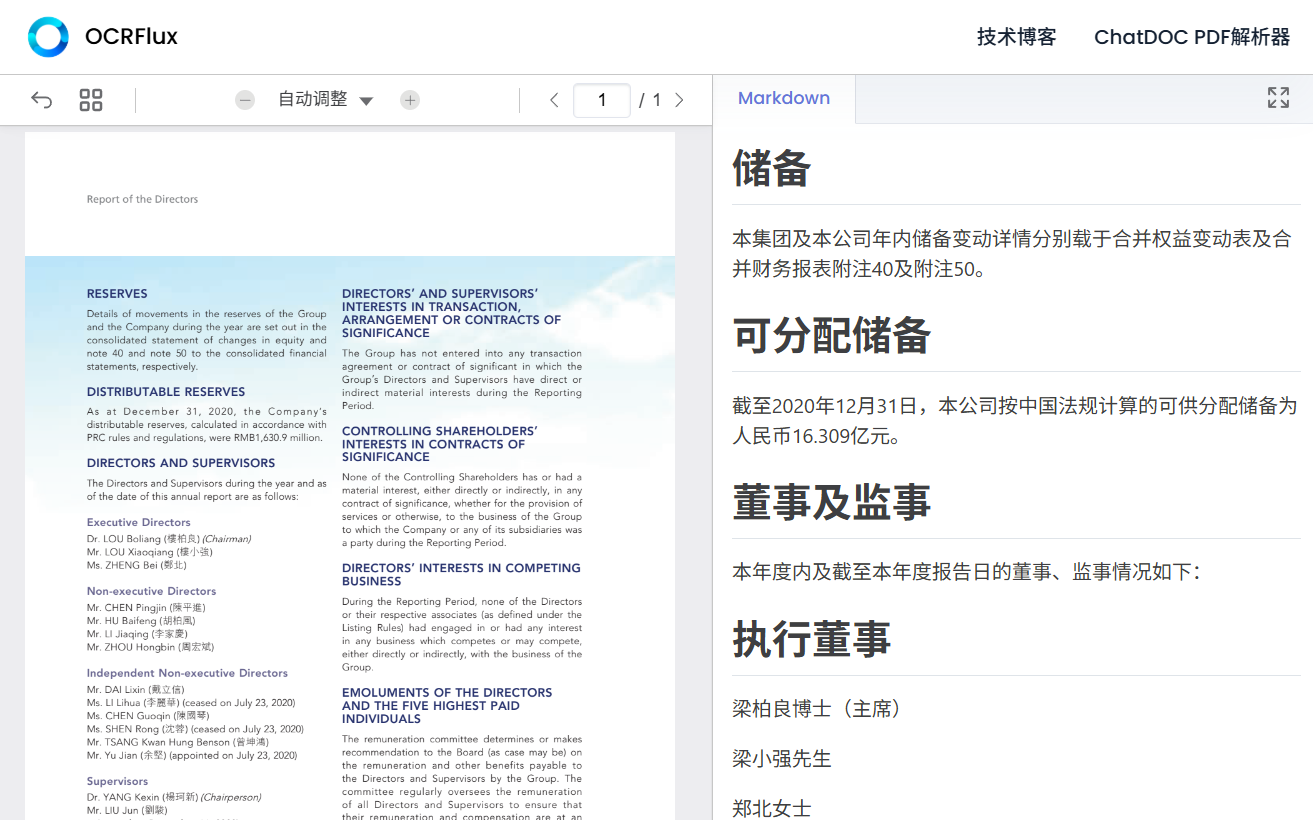The height and width of the screenshot is (820, 1313).
Task: Click the OCRFlux brand name
Action: click(x=131, y=37)
